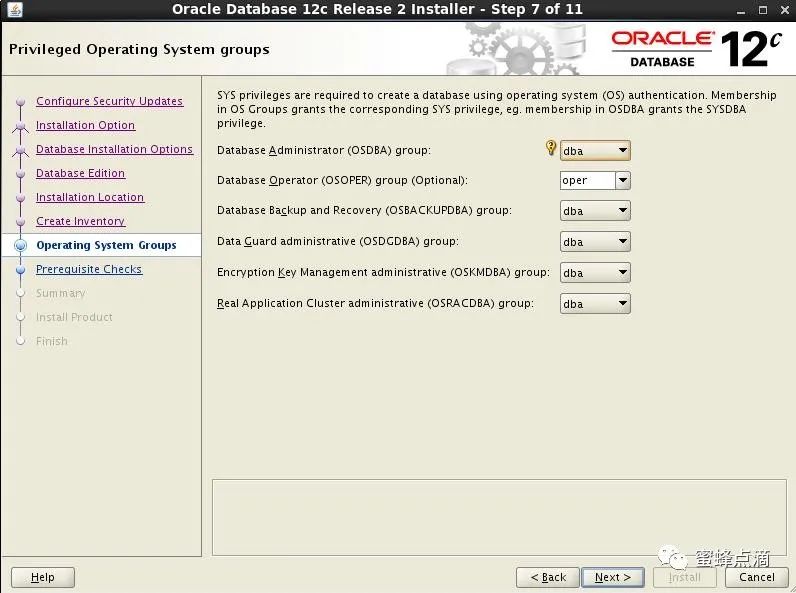Click the 'Database Backup and Recovery (OSBACKUPDBA) group:' label

(364, 210)
